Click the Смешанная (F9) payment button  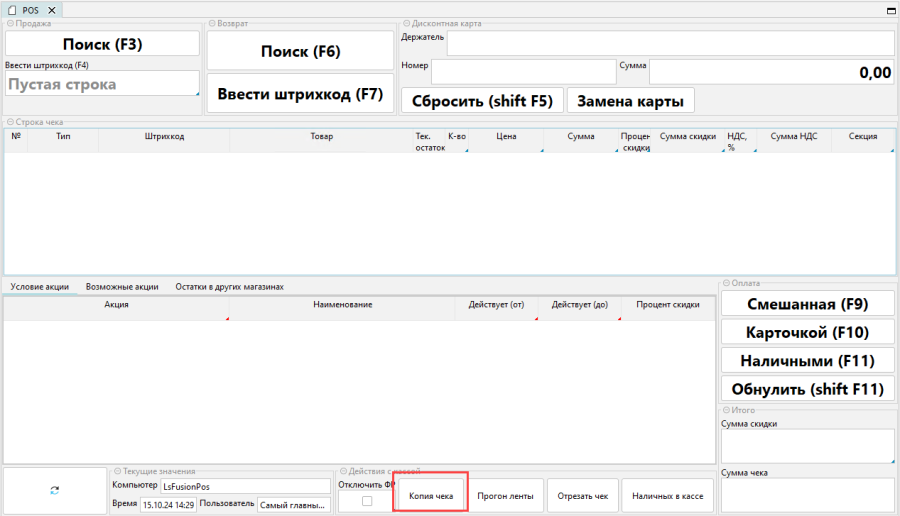point(807,304)
